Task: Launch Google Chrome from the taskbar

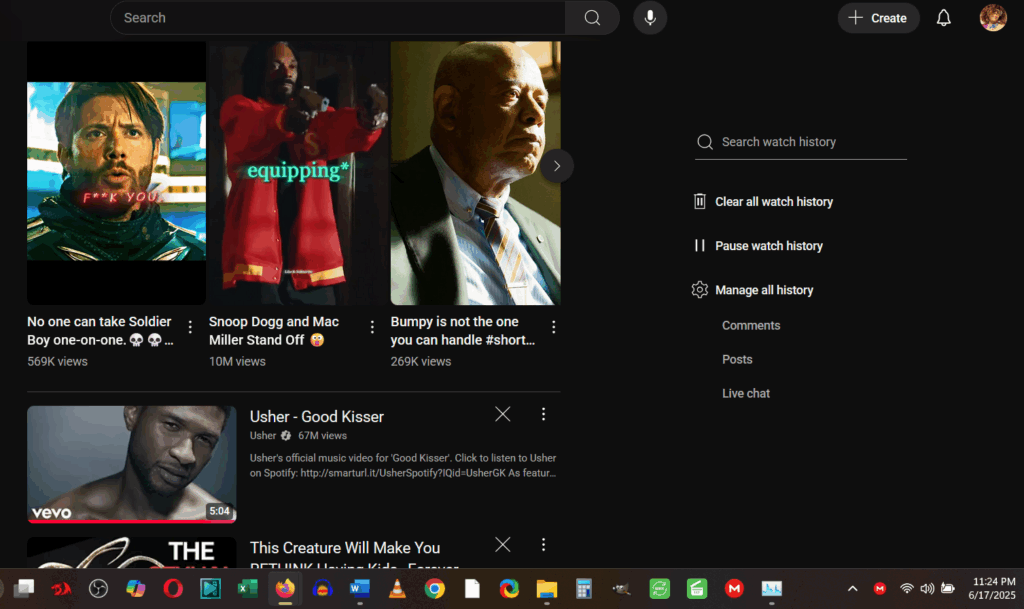Action: click(x=434, y=589)
